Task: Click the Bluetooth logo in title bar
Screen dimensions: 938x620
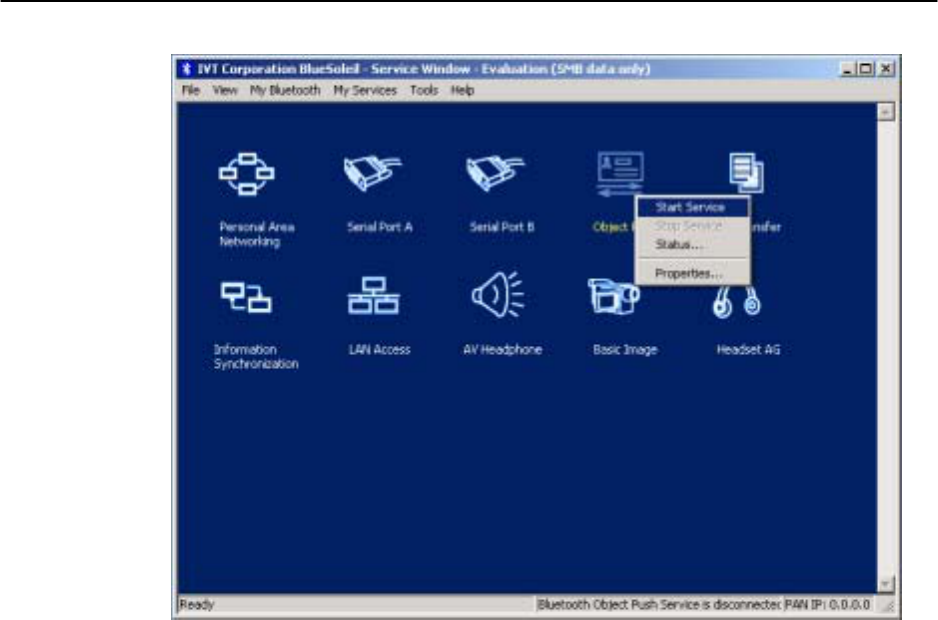Action: tap(186, 69)
